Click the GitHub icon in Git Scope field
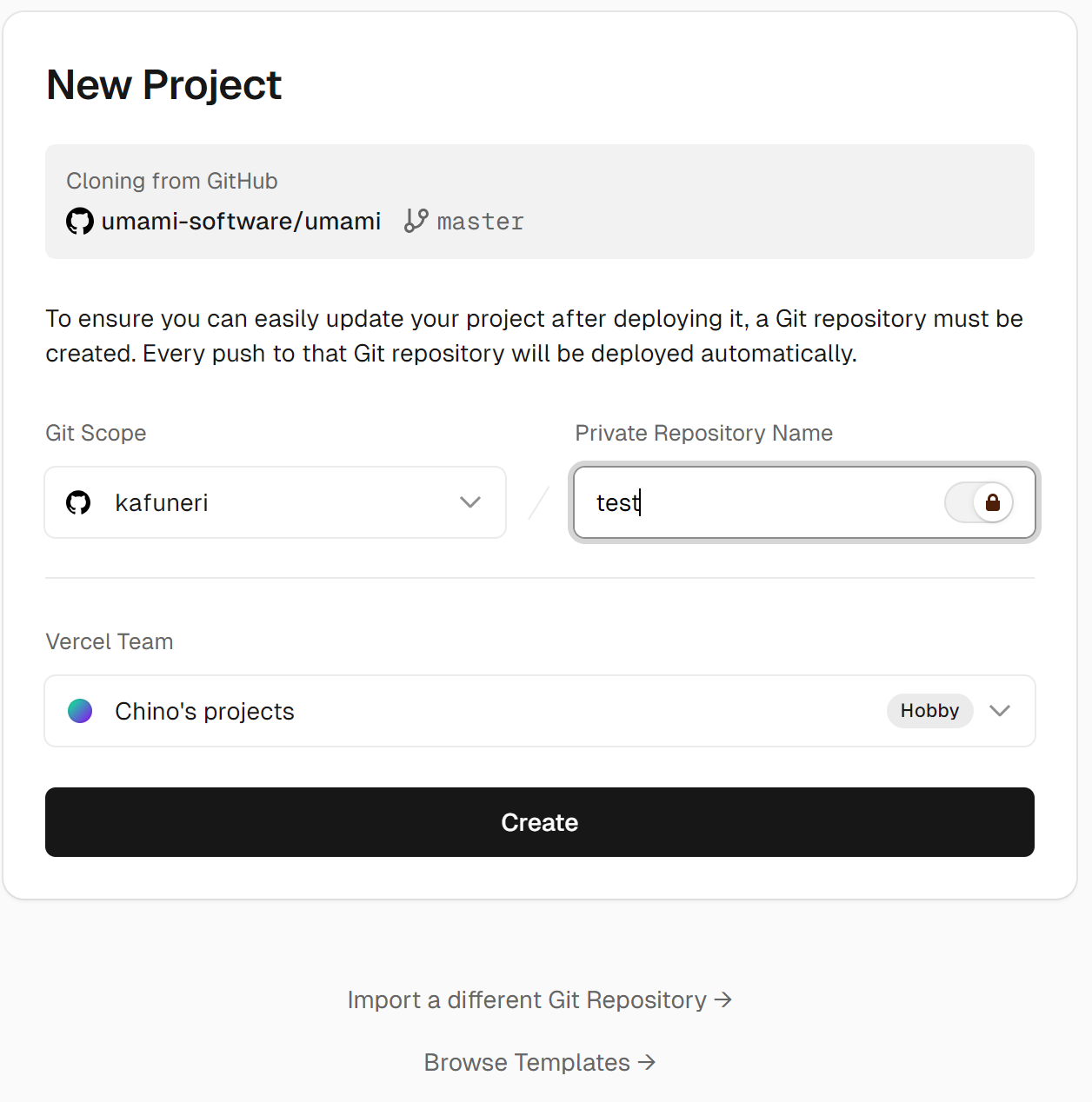 pyautogui.click(x=78, y=502)
